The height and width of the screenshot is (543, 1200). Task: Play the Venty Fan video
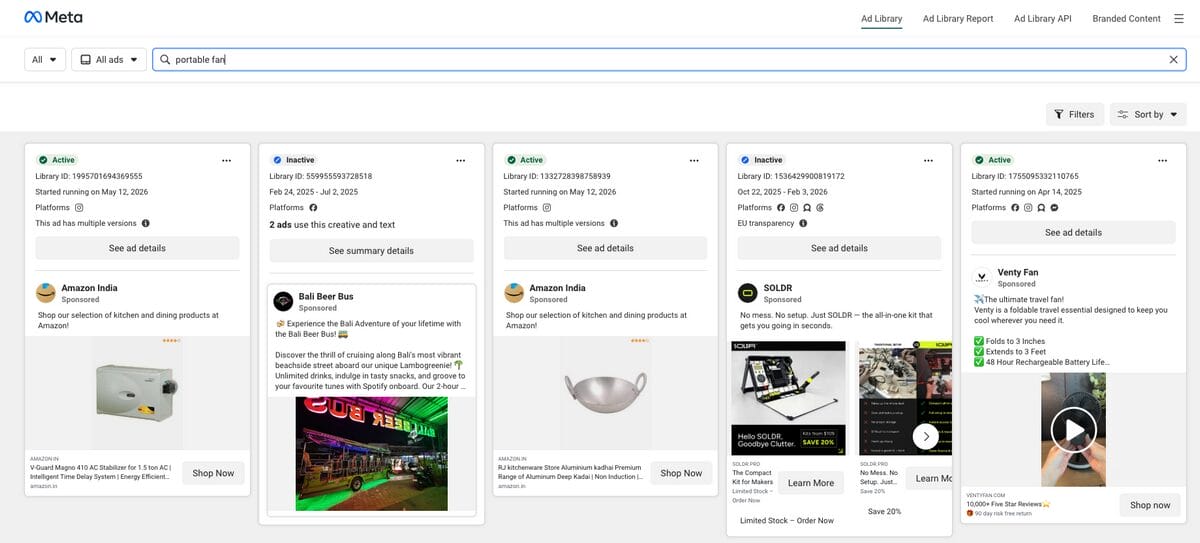[1074, 430]
